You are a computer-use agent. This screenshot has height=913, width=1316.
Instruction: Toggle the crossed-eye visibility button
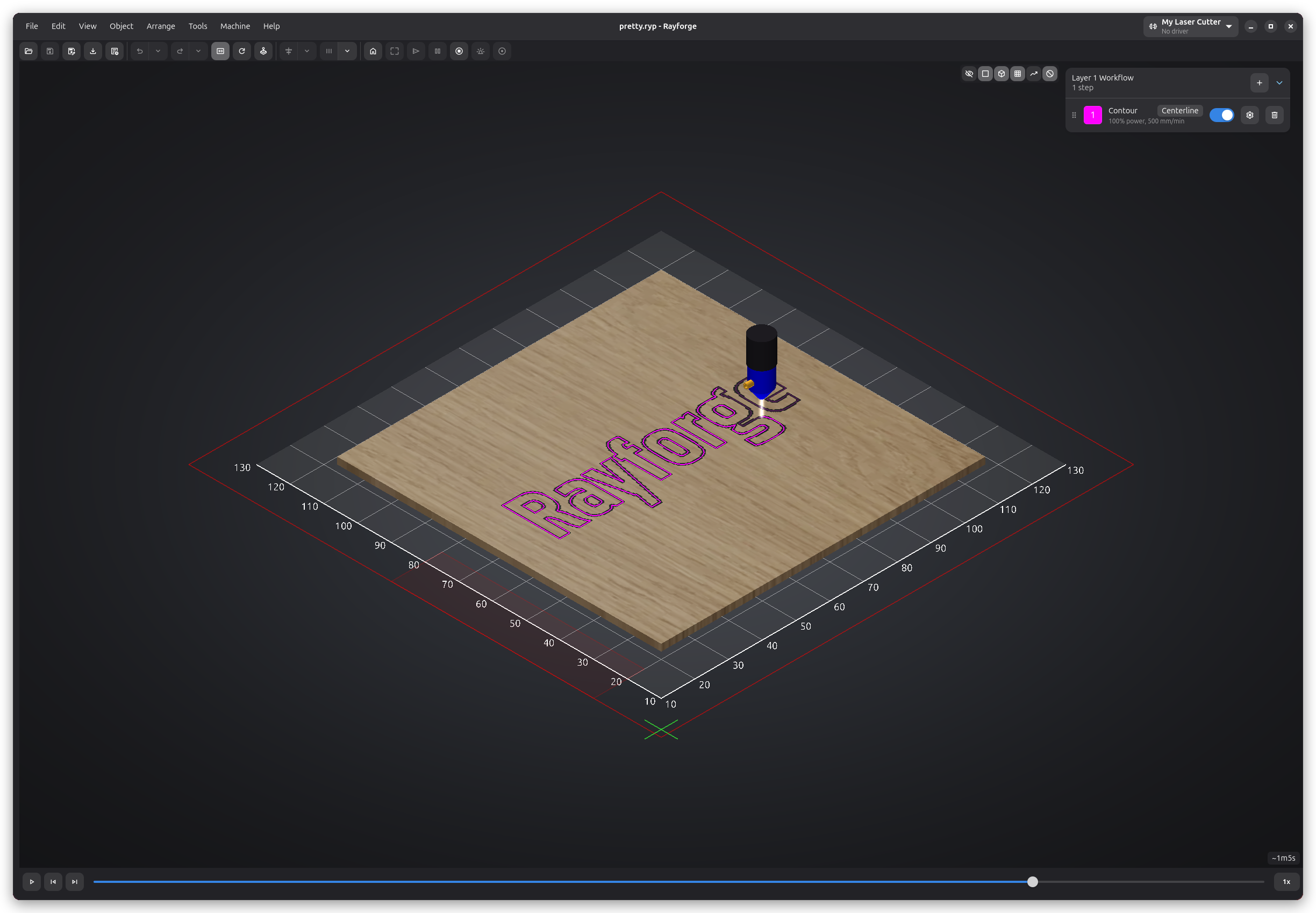(x=969, y=73)
